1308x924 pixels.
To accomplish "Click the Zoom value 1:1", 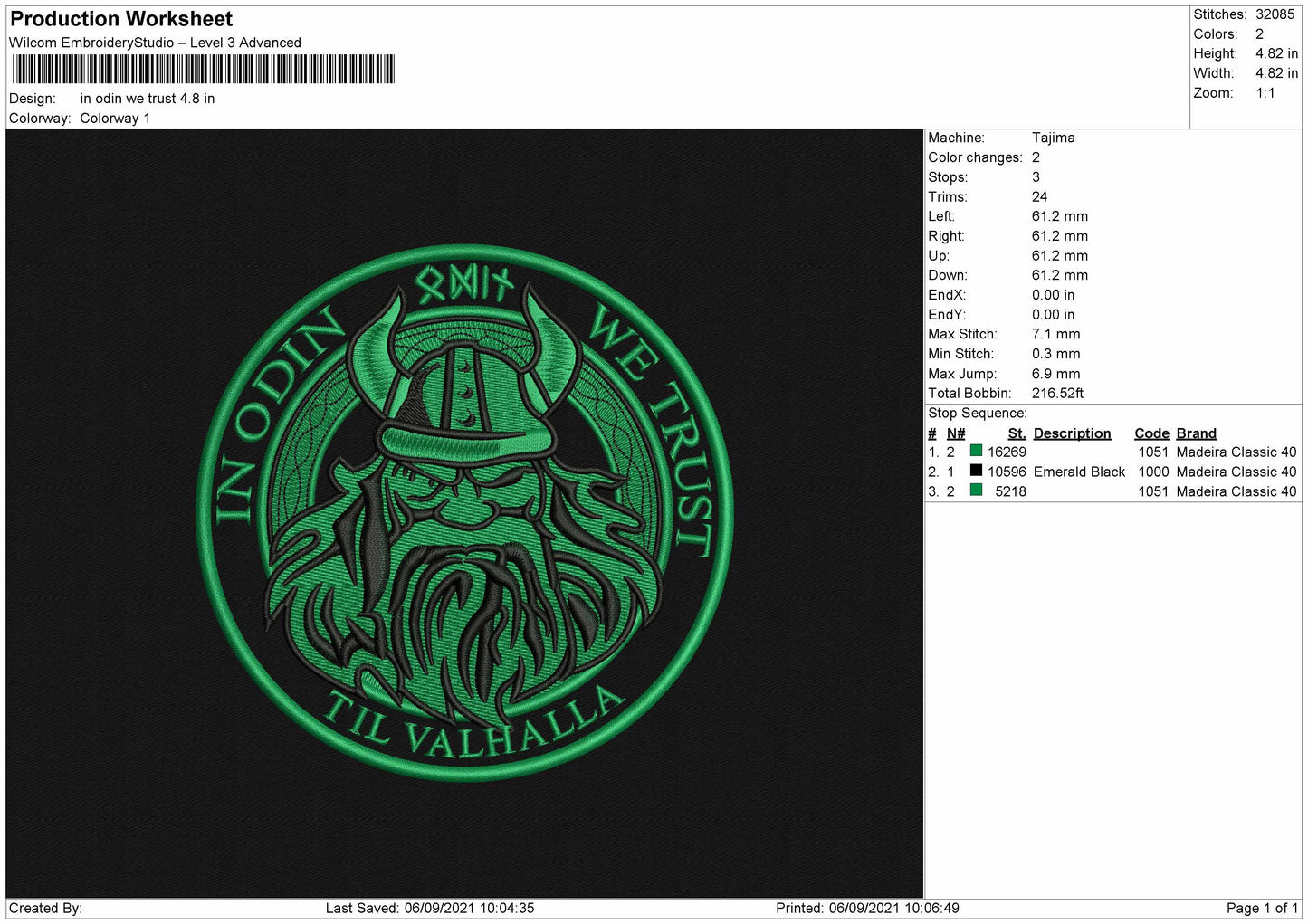I will click(1265, 93).
